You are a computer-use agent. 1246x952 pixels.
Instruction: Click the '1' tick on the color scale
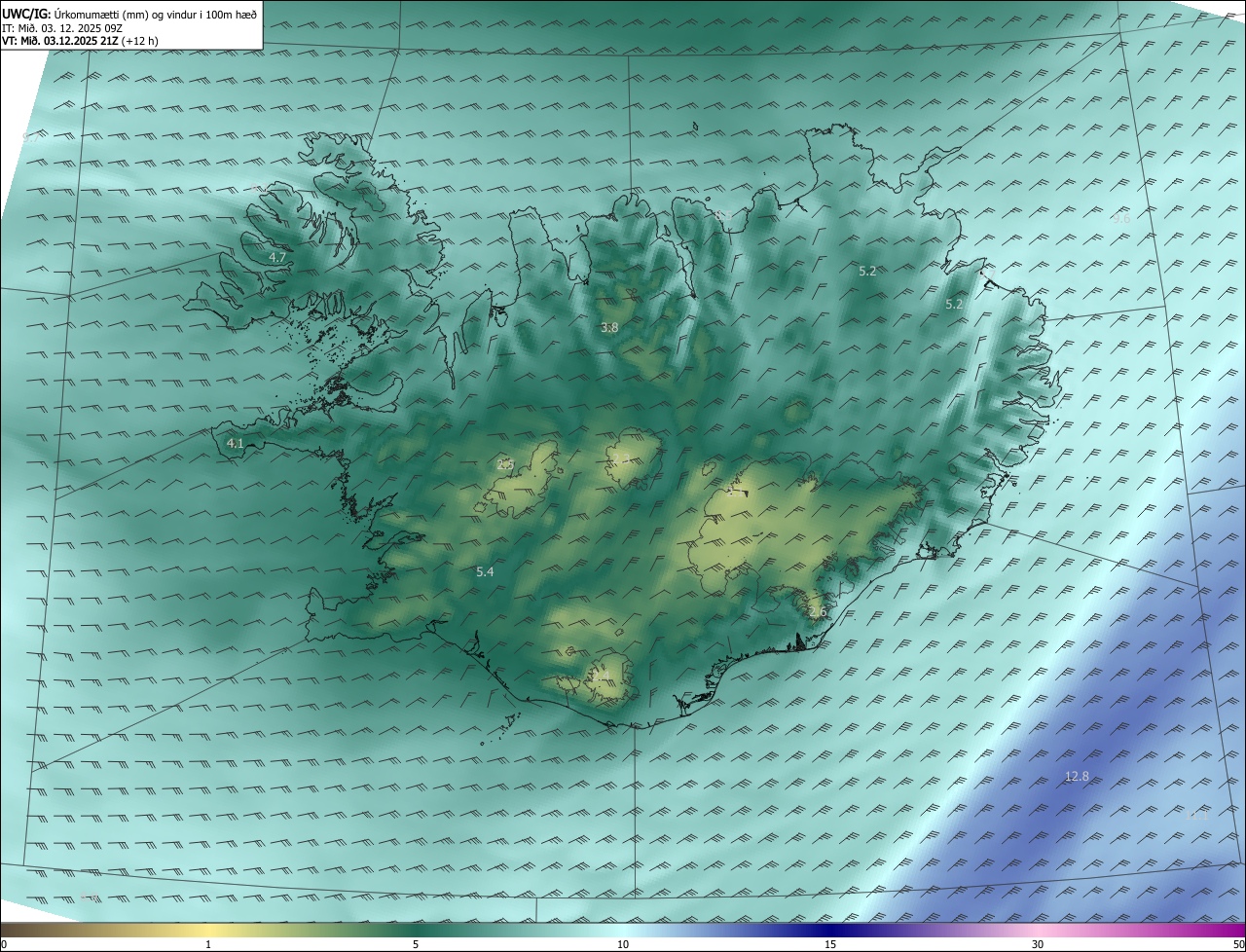tap(208, 944)
